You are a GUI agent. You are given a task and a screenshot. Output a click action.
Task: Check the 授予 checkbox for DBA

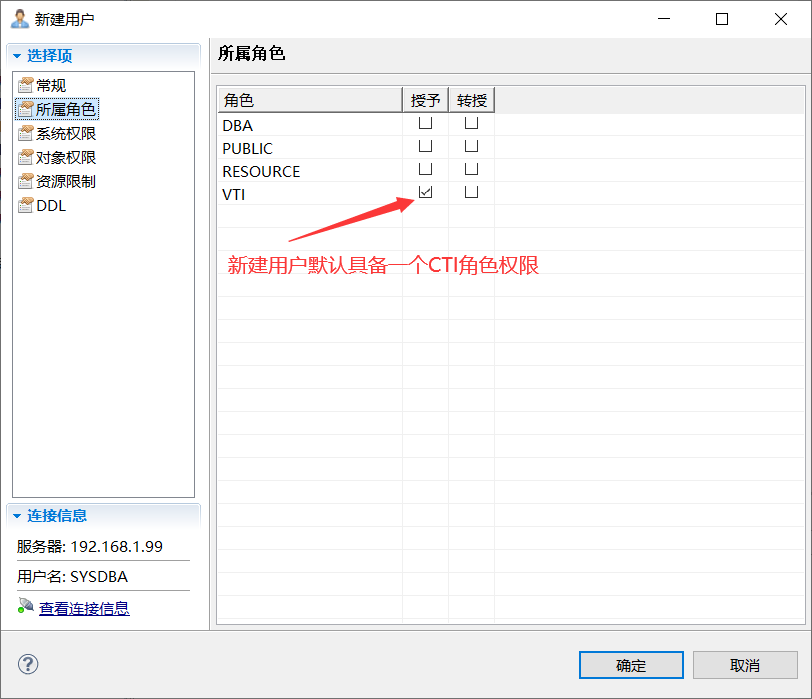pyautogui.click(x=425, y=122)
